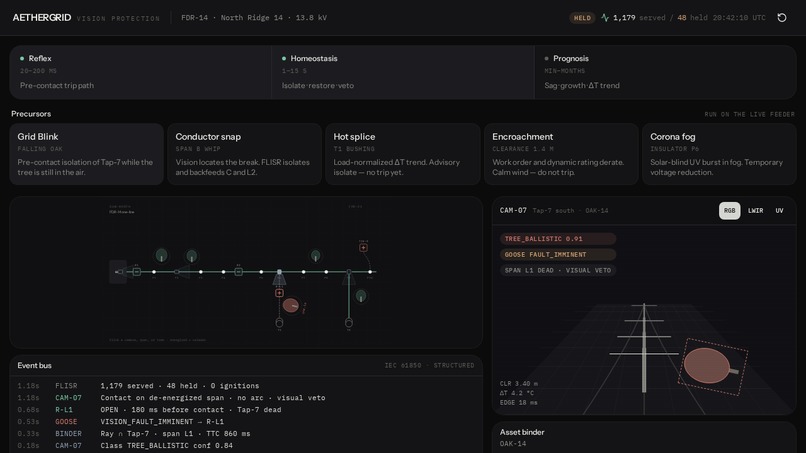
Task: Click the 'RUN ON THE LIVE FEEDER' label
Action: (x=749, y=114)
